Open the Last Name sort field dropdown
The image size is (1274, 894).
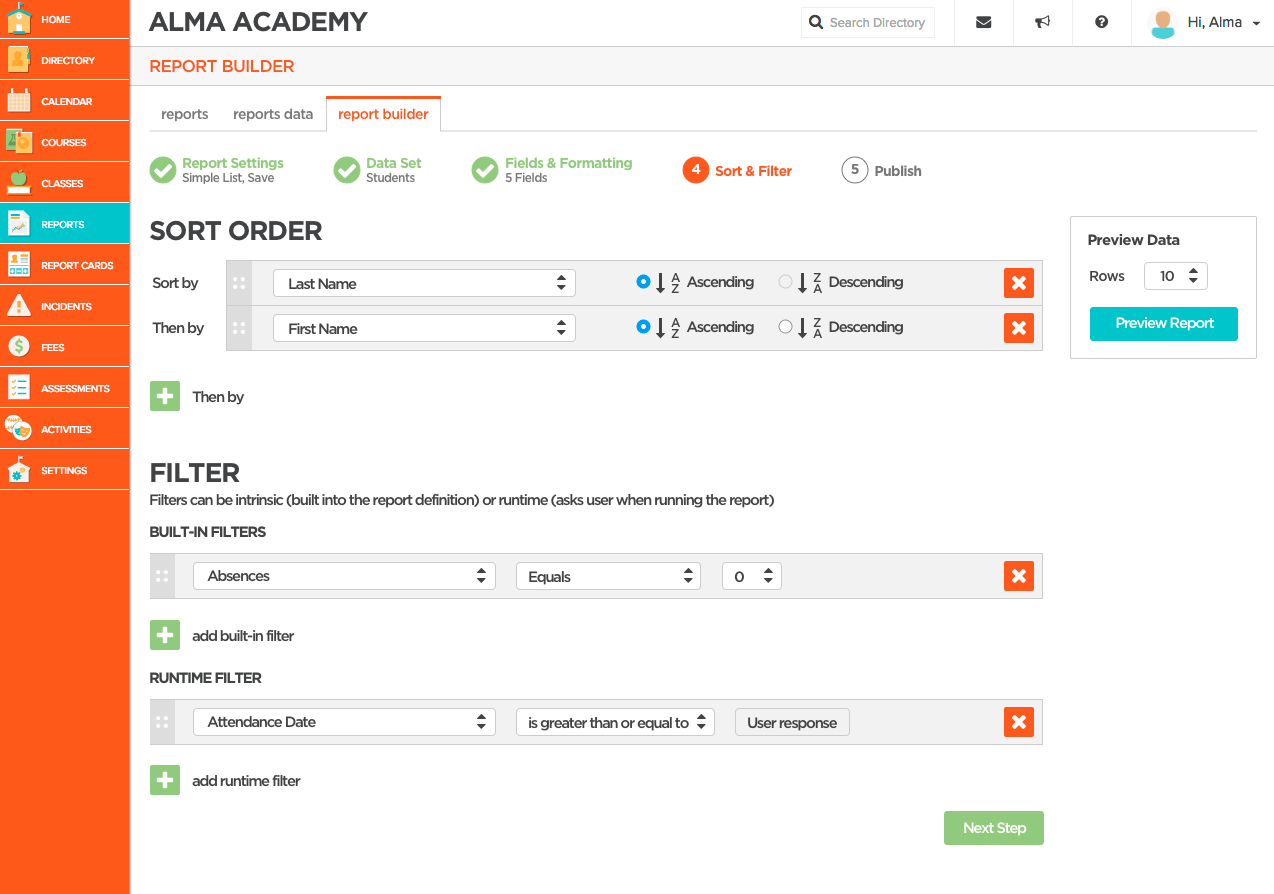pos(424,283)
